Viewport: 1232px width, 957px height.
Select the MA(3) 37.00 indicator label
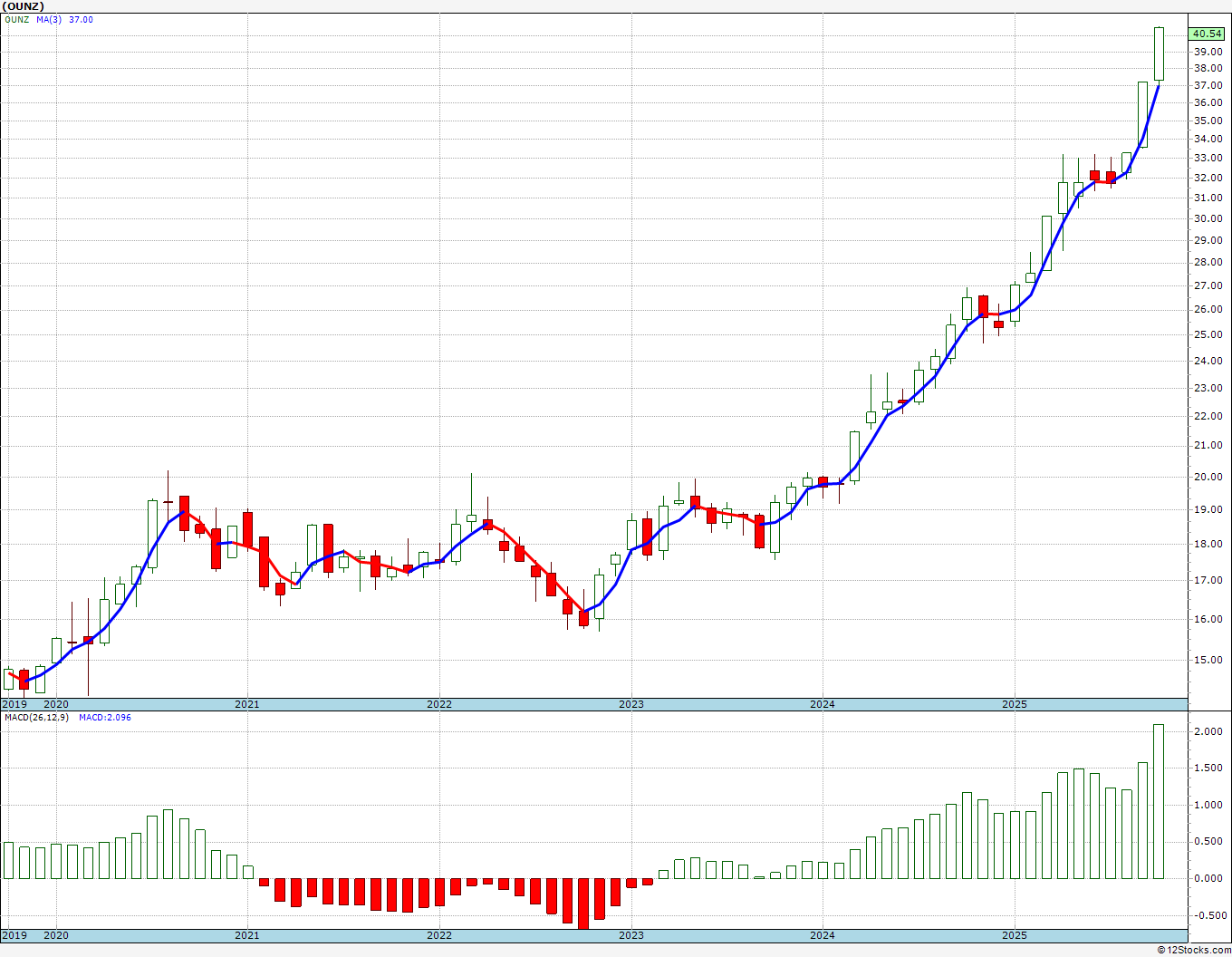click(64, 19)
